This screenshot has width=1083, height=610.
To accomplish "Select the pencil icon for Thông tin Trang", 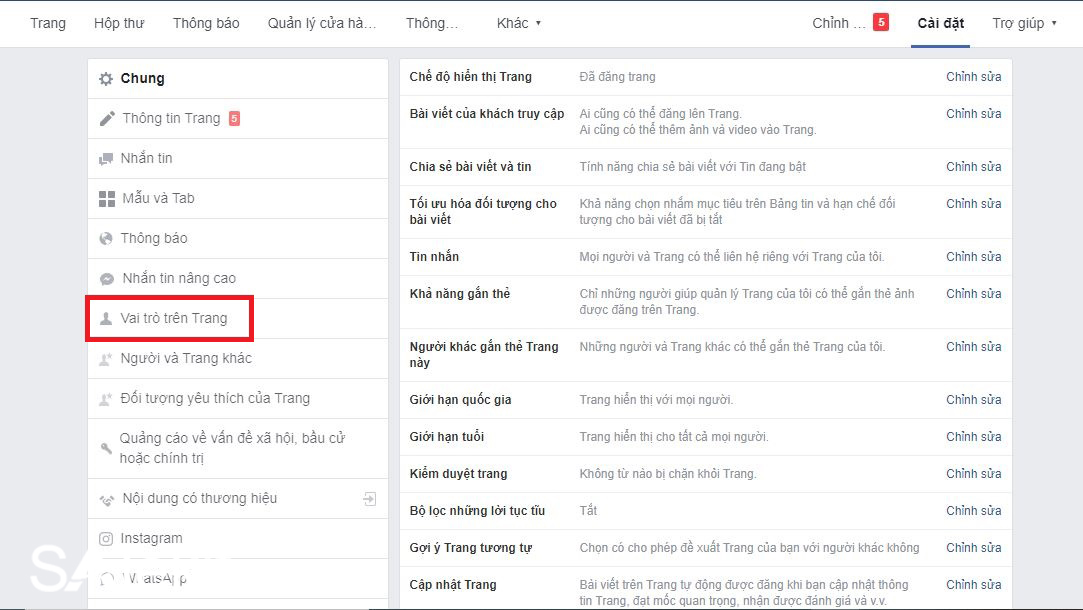I will (107, 118).
